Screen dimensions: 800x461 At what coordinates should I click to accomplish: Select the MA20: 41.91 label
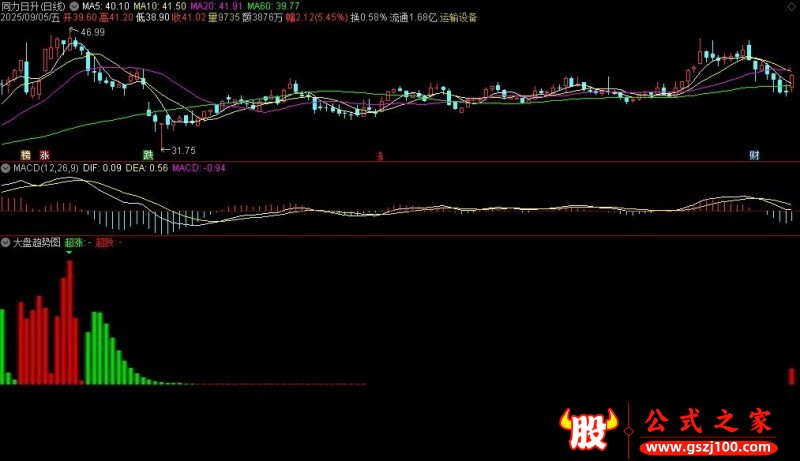coord(216,7)
